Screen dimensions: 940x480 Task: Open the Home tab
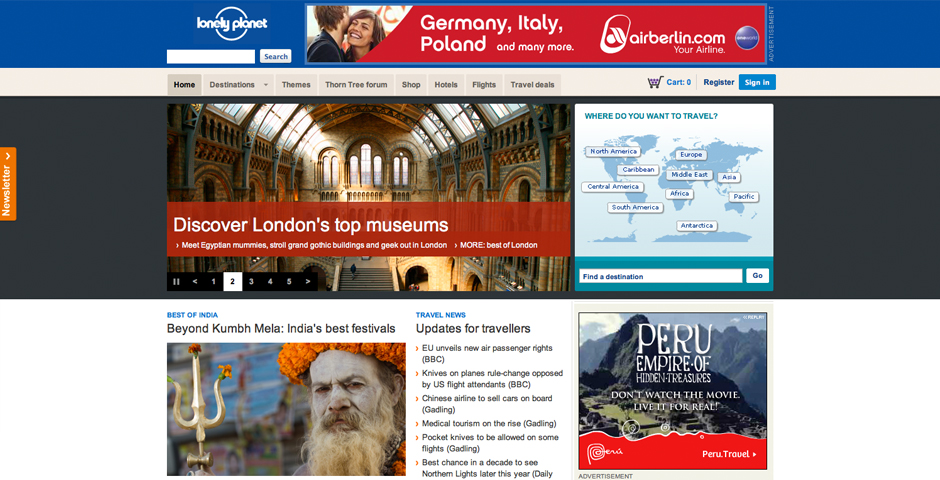[x=184, y=85]
